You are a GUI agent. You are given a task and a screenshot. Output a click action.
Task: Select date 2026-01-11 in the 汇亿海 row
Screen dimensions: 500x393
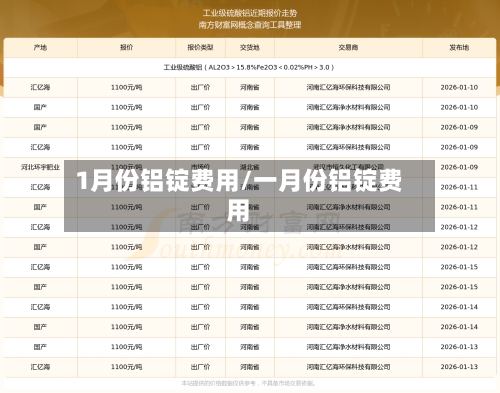[459, 187]
